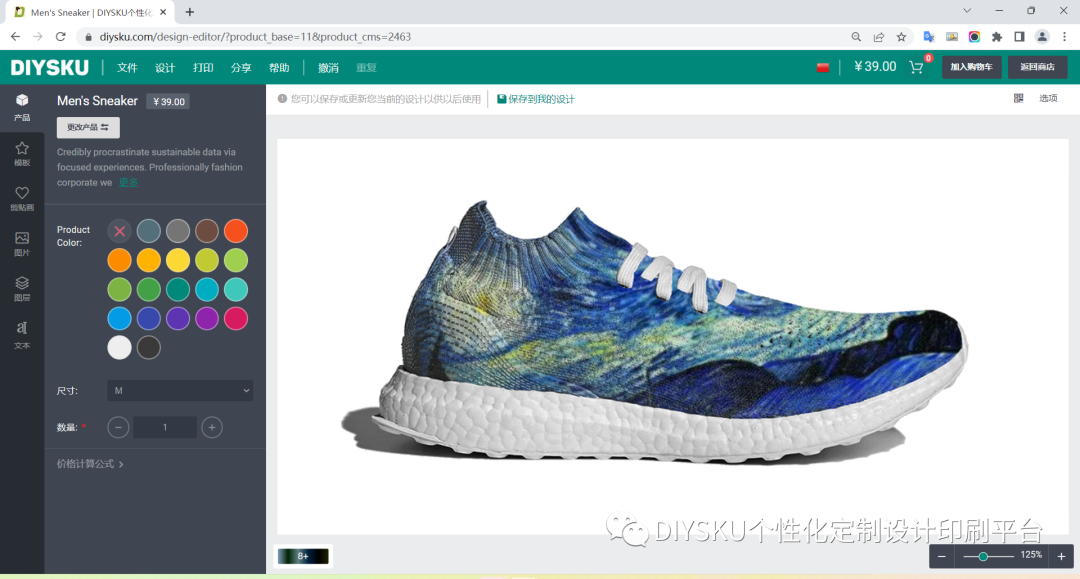Click the save disk icon
Screen dimensions: 1080x579
pos(501,99)
